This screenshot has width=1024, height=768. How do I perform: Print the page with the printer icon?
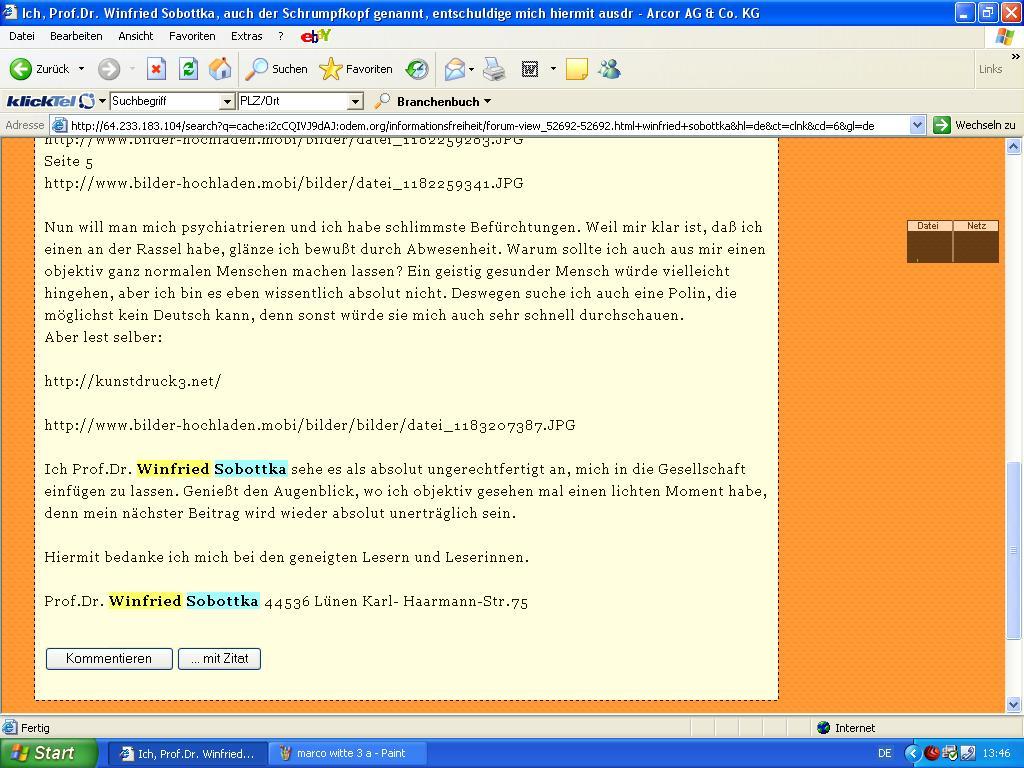click(494, 69)
